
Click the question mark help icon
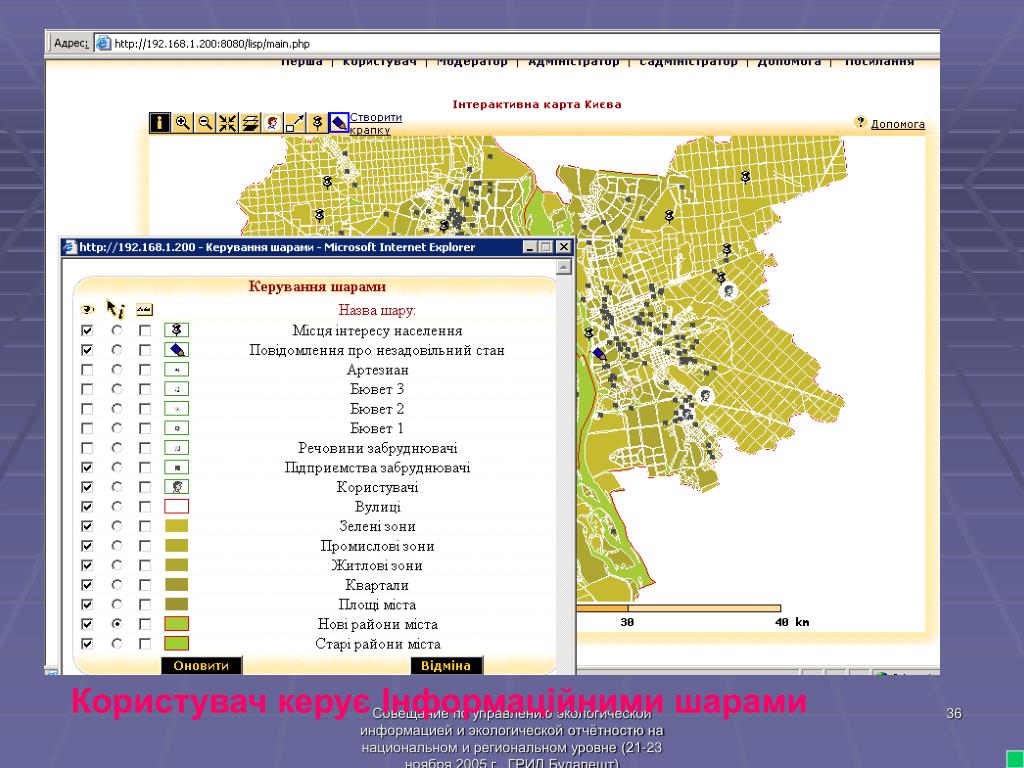pos(861,122)
